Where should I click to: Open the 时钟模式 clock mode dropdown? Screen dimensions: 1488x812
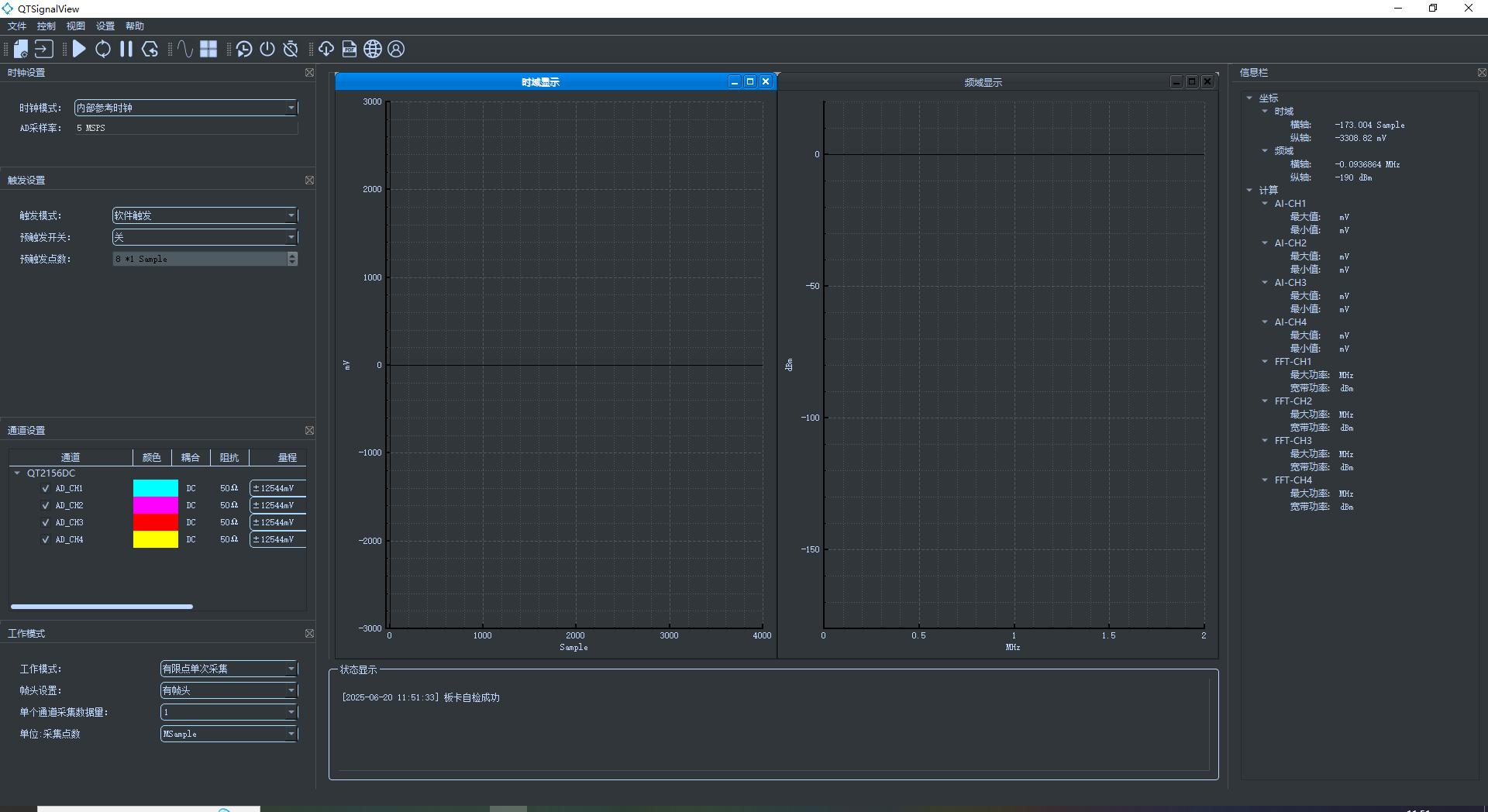186,108
